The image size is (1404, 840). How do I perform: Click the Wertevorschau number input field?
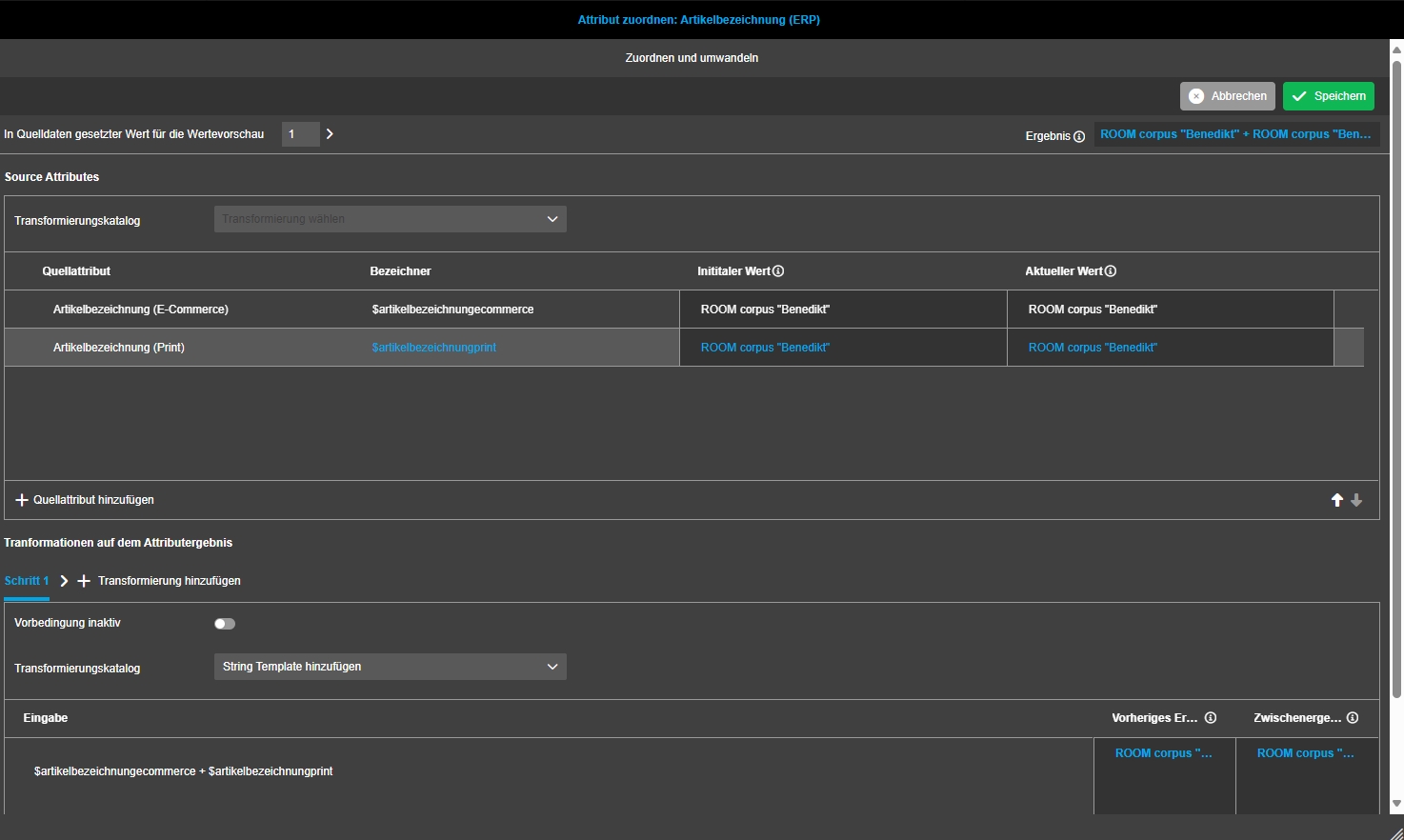coord(300,134)
